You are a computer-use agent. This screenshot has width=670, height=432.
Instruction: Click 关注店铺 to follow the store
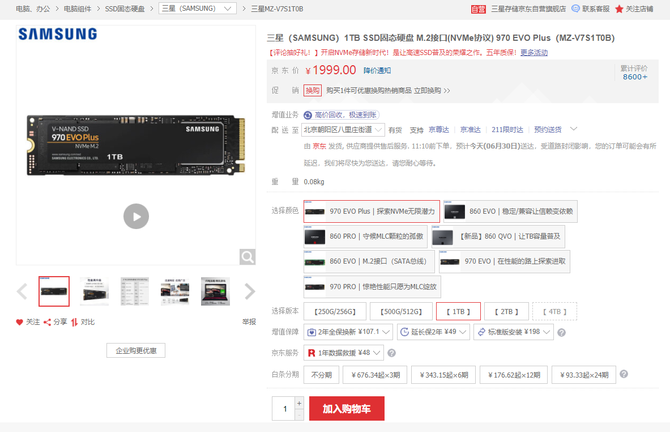pyautogui.click(x=634, y=8)
